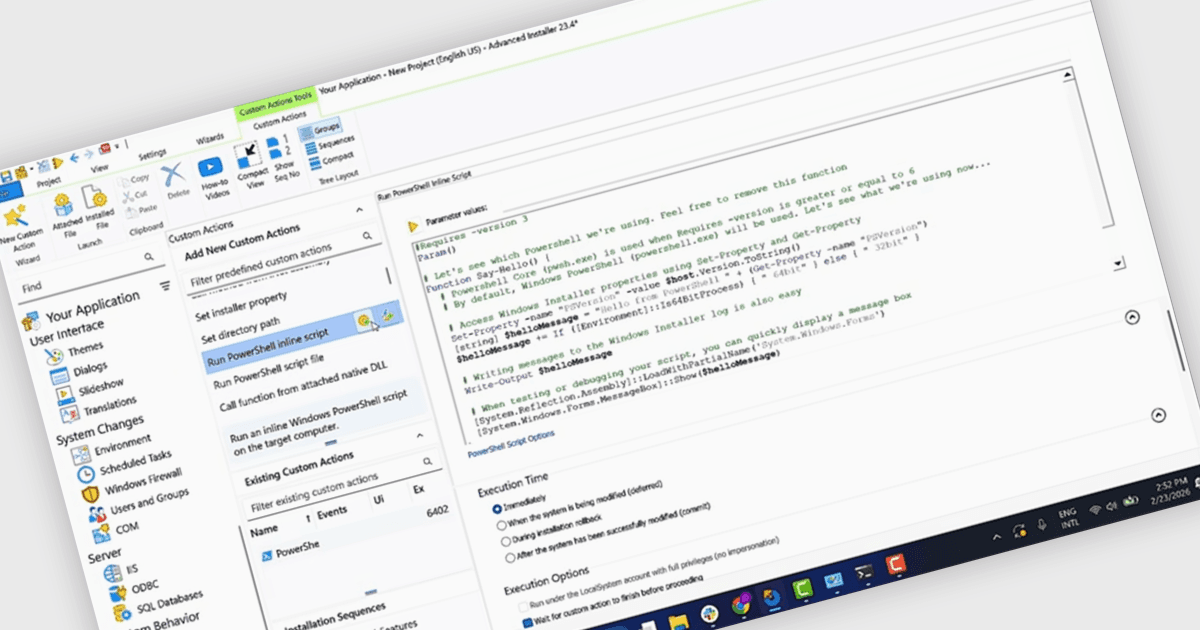Click the Attached File launch icon

coord(67,214)
